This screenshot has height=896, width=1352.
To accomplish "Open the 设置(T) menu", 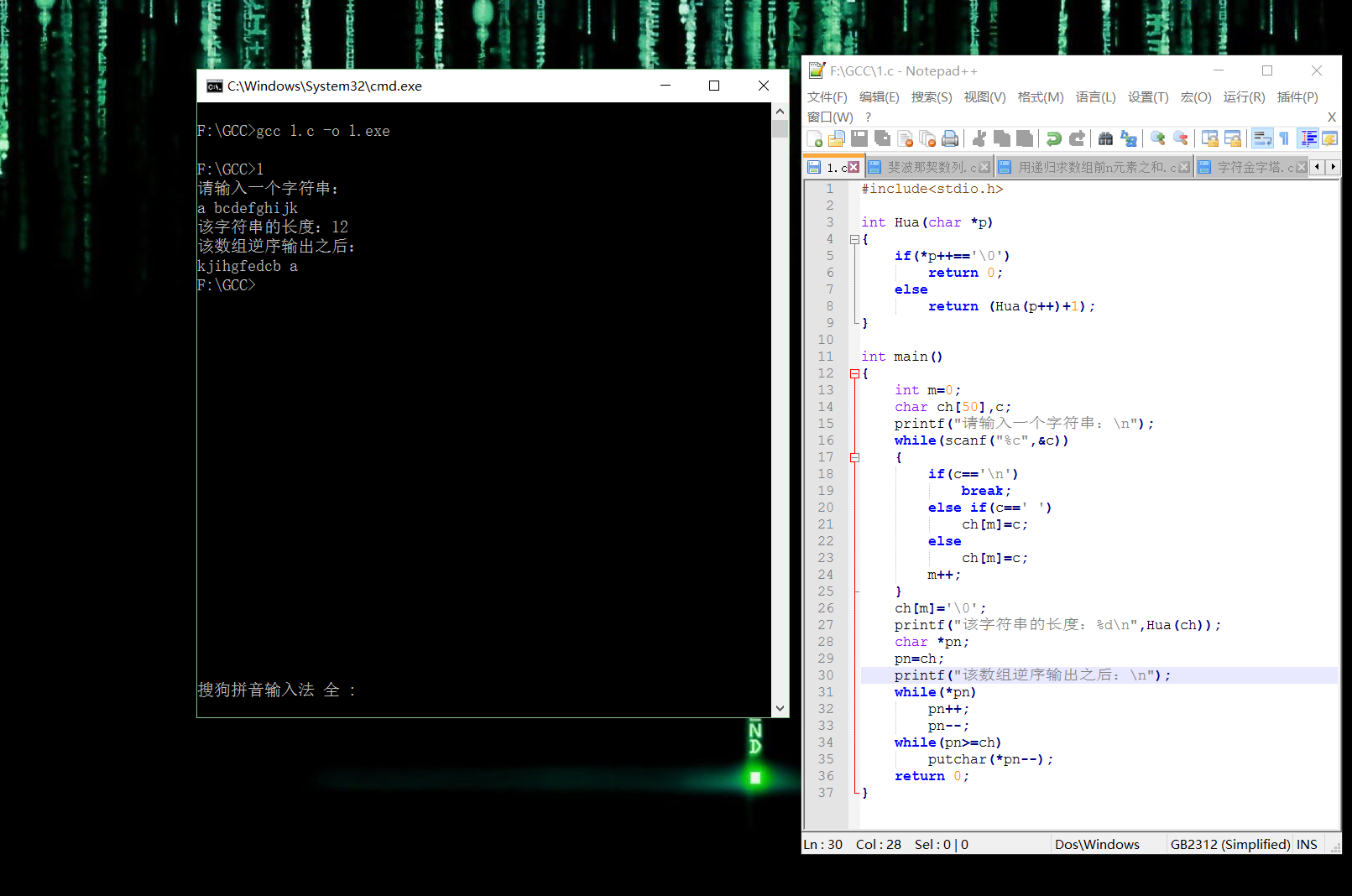I will [1148, 97].
